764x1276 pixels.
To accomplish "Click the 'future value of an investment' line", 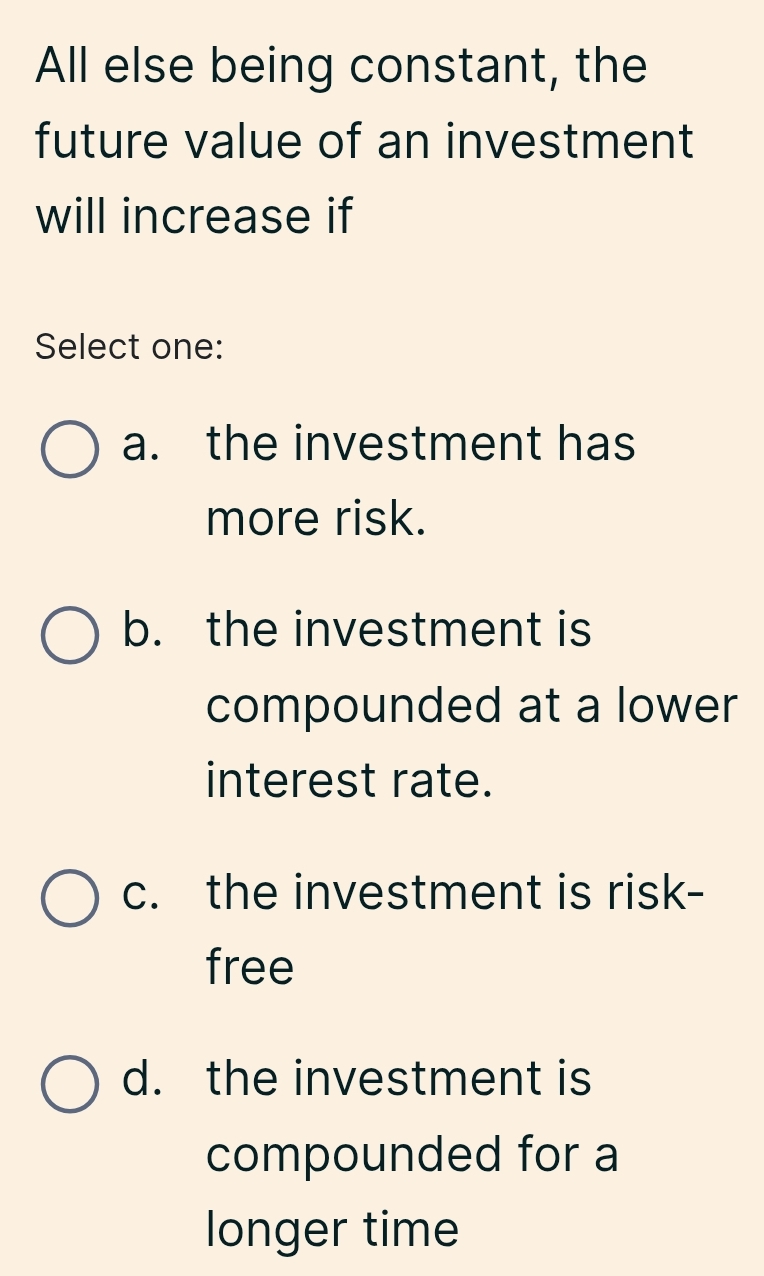I will point(364,141).
